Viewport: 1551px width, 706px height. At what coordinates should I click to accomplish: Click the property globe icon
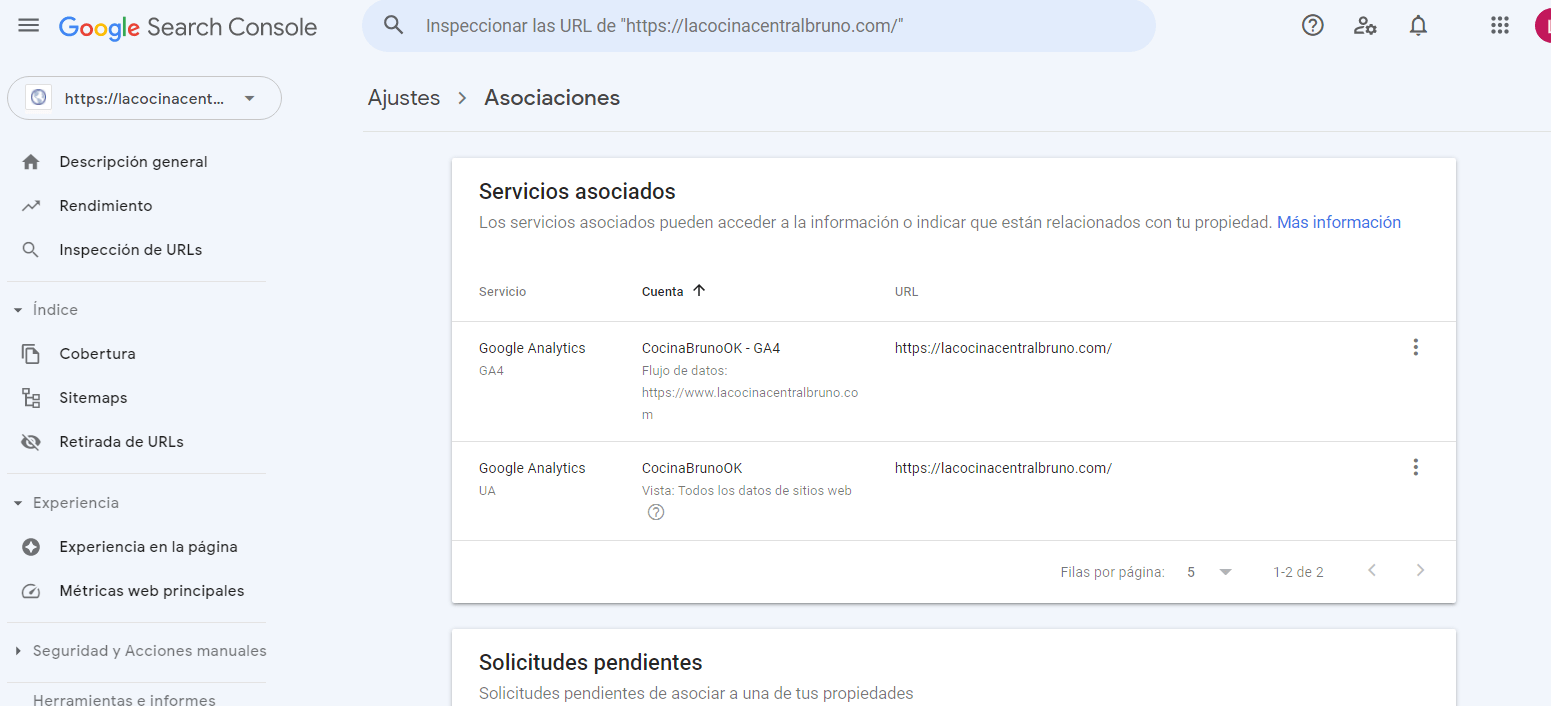[39, 98]
